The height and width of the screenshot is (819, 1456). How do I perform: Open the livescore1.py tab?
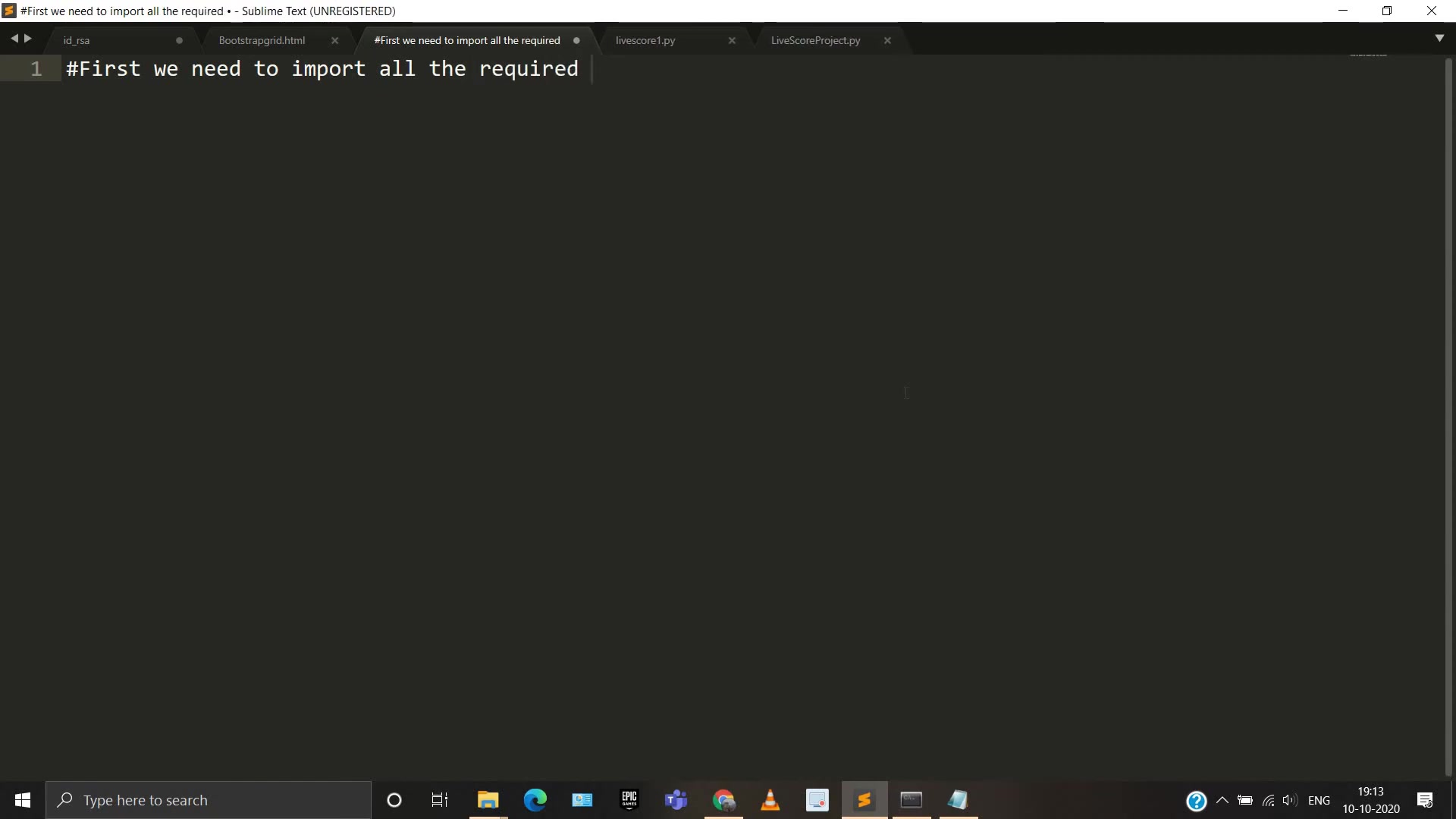[x=645, y=40]
